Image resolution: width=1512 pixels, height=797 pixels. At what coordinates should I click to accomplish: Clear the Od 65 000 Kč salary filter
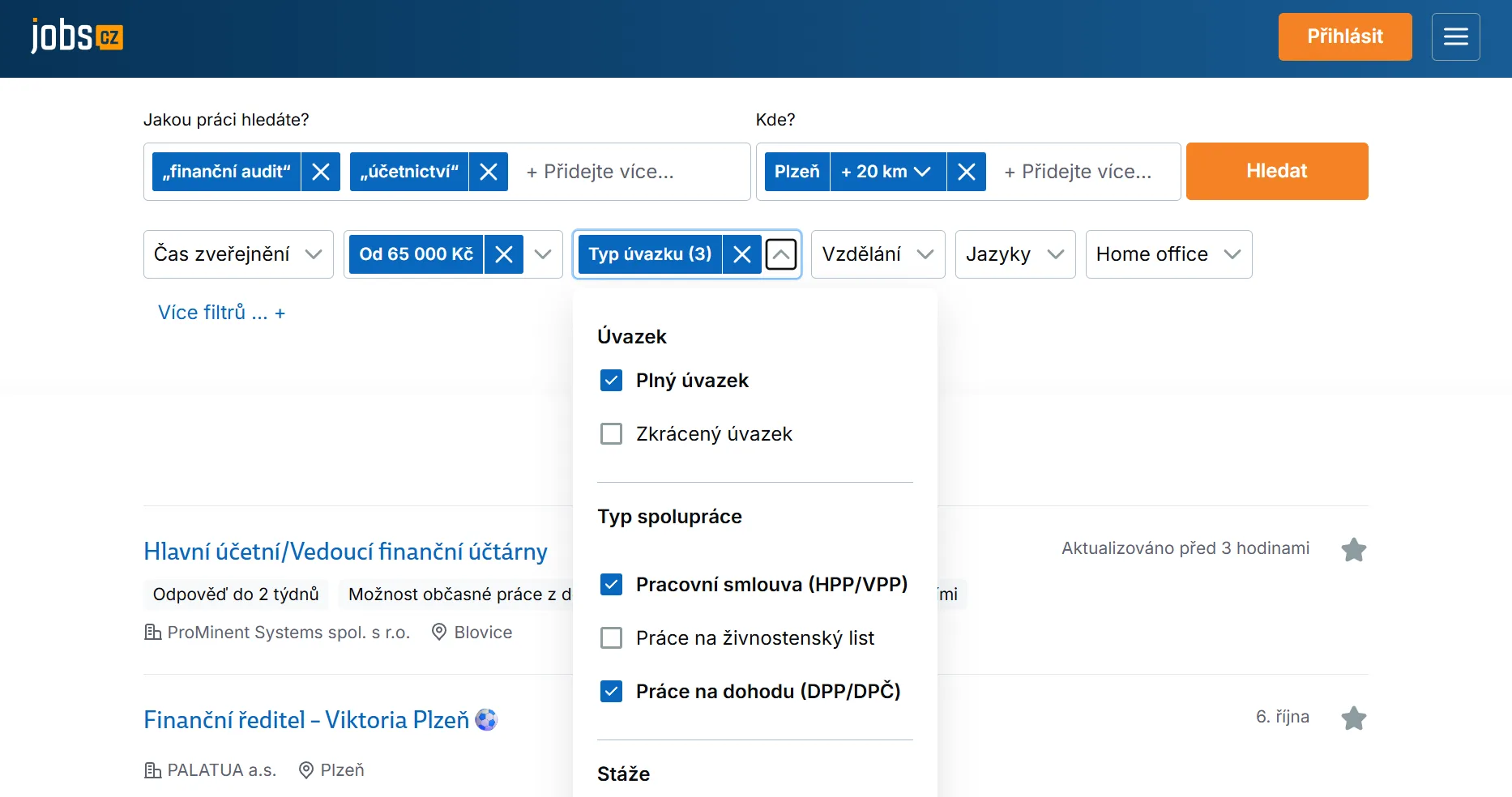click(x=504, y=254)
